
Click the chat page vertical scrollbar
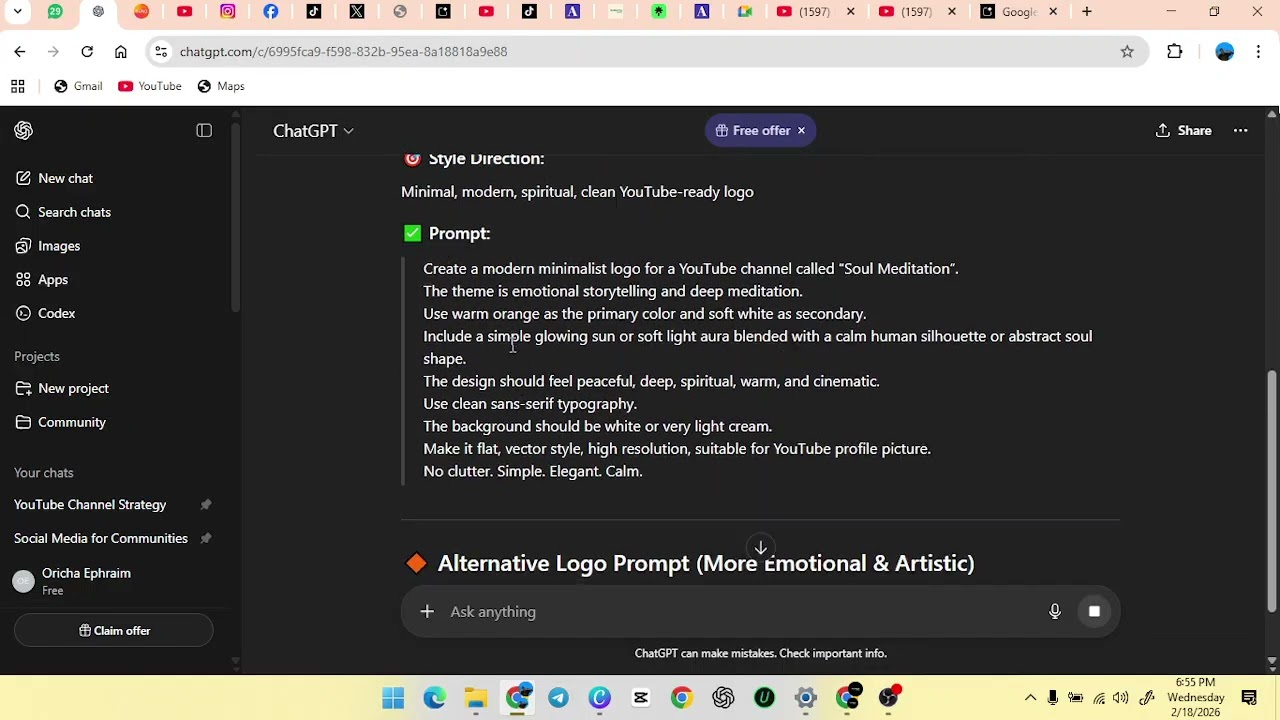click(1272, 490)
